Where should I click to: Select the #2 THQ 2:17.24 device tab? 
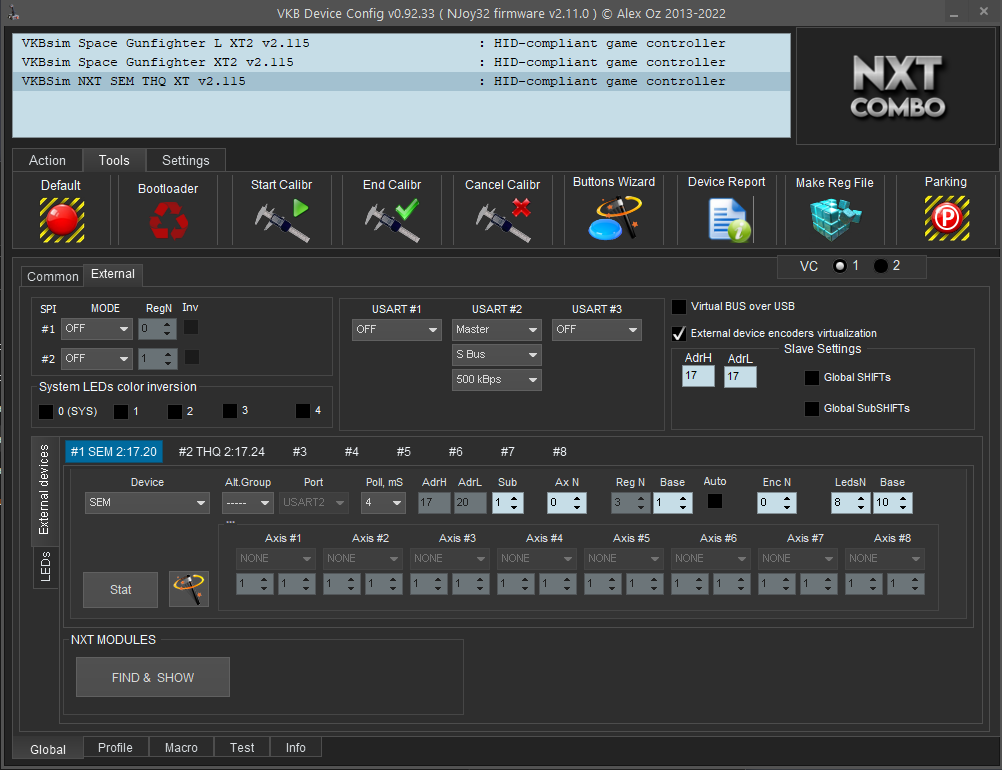pyautogui.click(x=222, y=452)
